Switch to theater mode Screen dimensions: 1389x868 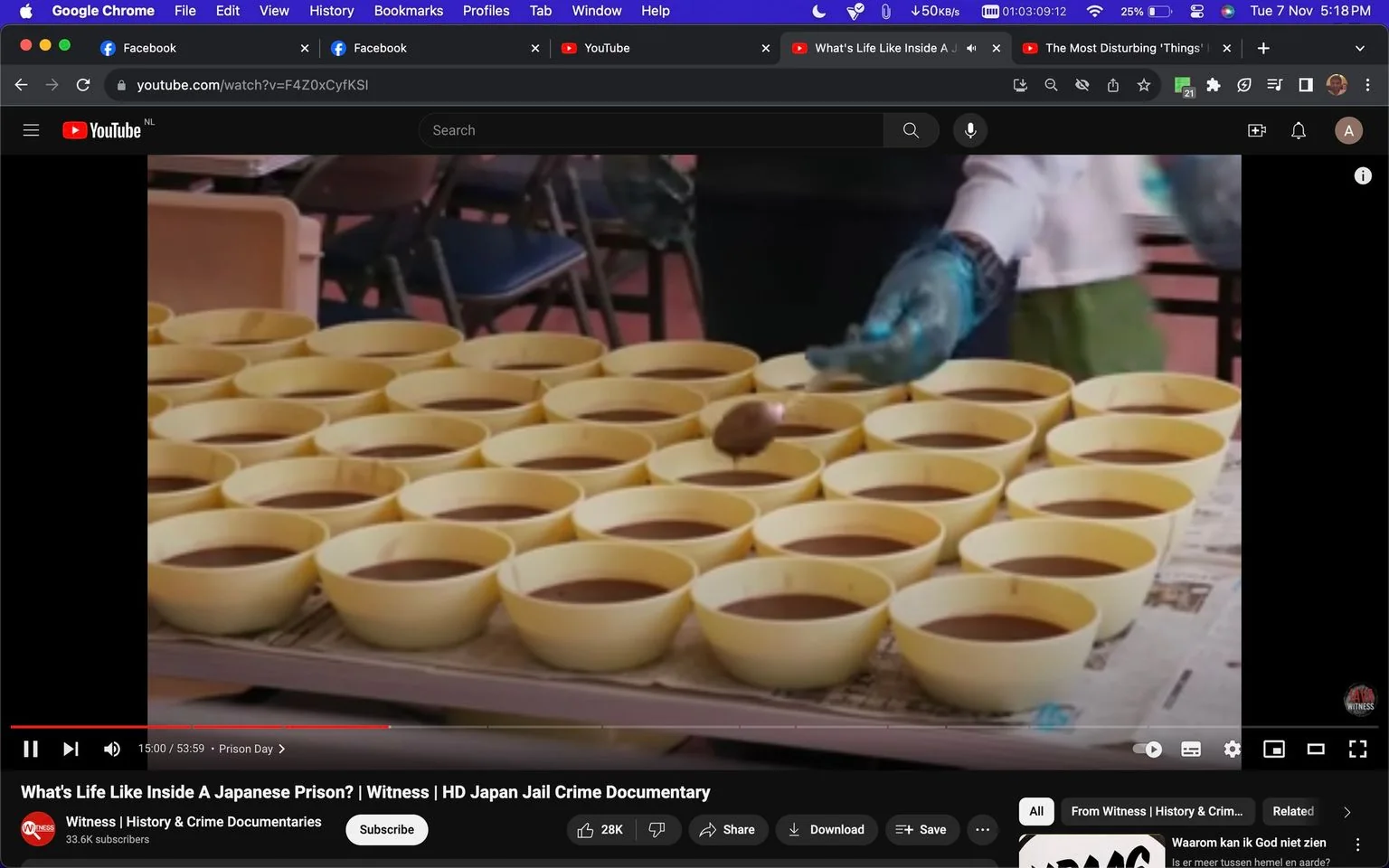(x=1316, y=749)
